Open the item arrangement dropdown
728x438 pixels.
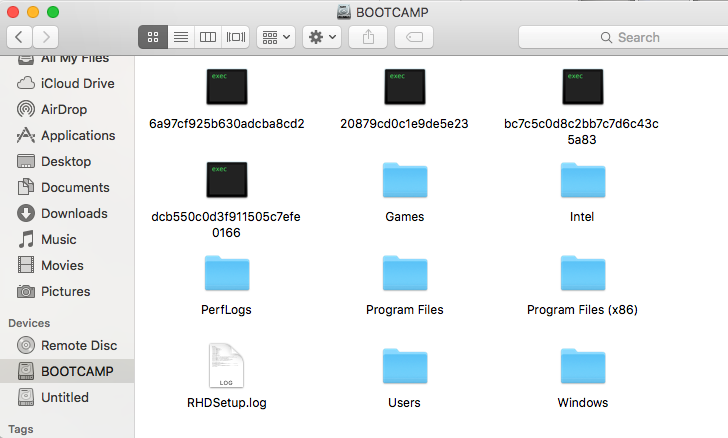click(276, 37)
